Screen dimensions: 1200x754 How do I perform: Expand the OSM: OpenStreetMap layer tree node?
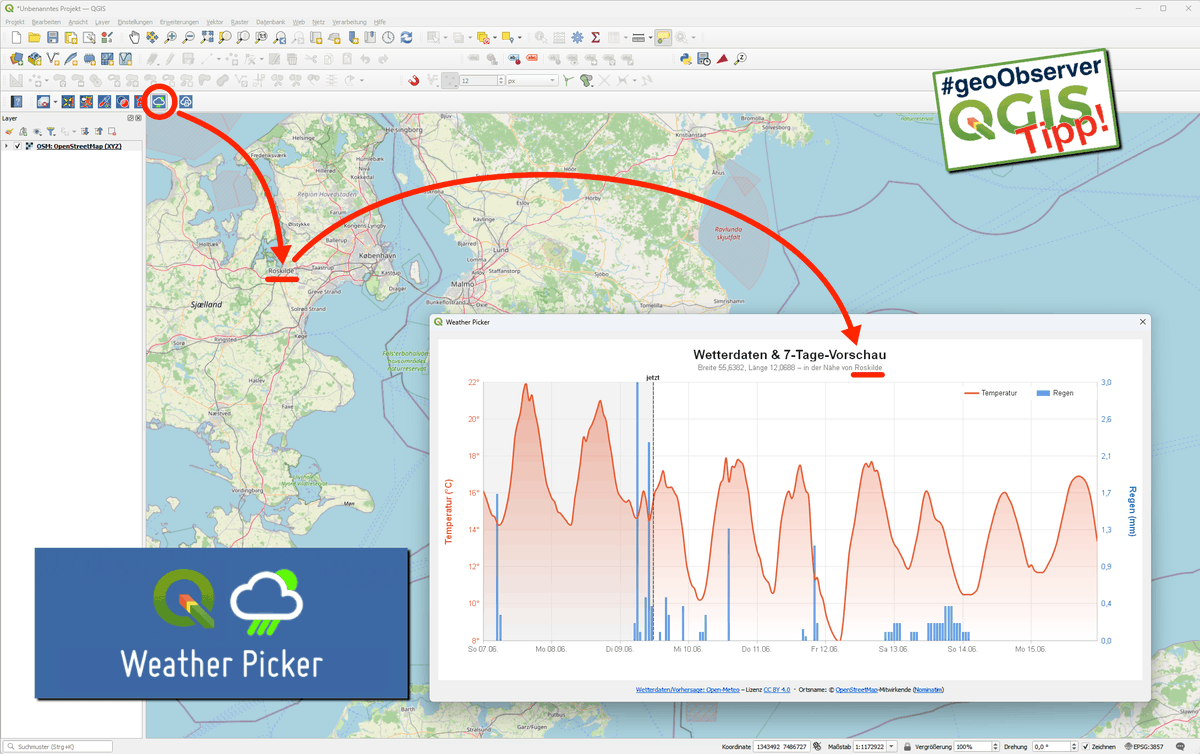pyautogui.click(x=6, y=146)
